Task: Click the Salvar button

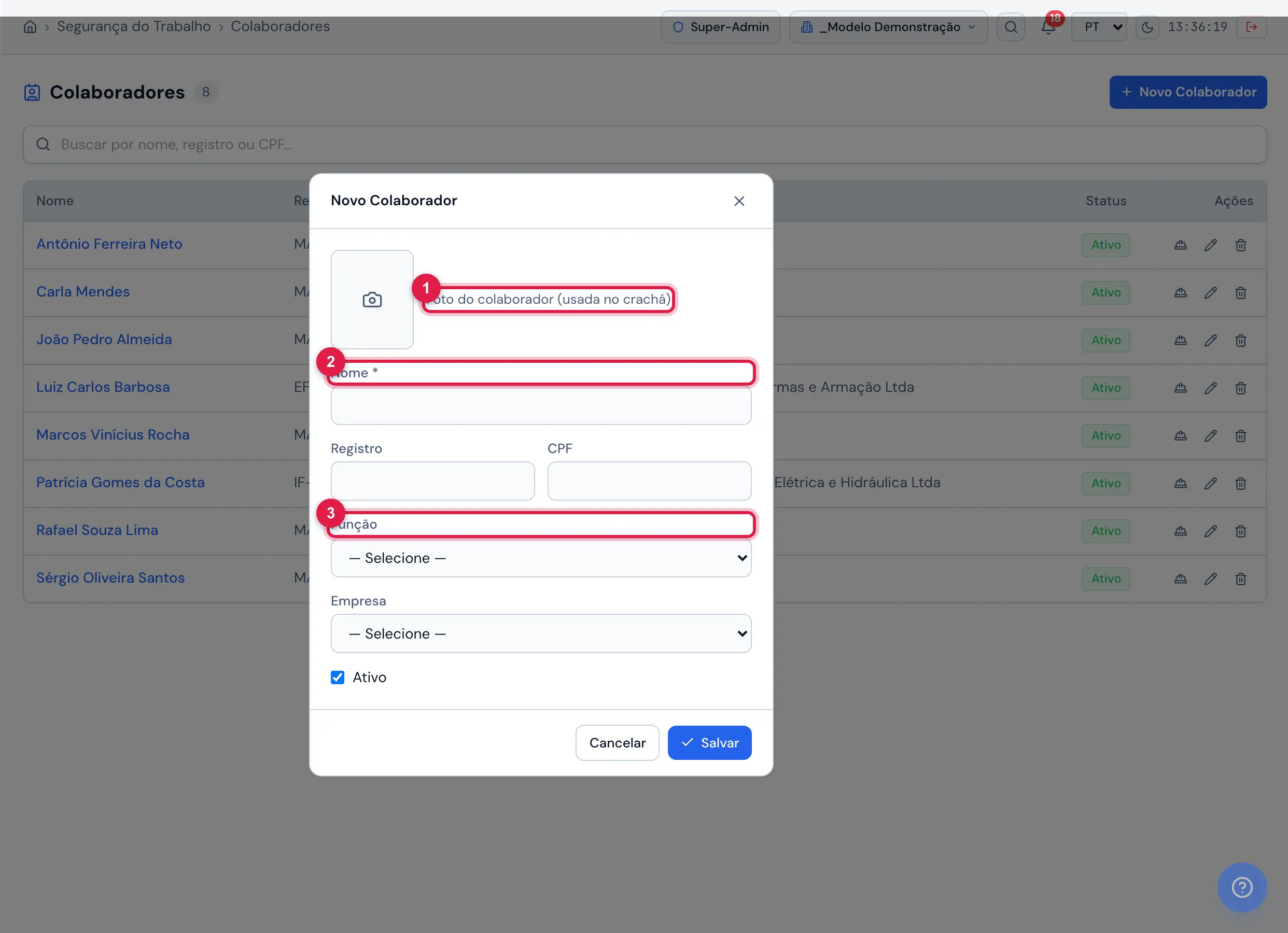Action: click(709, 743)
